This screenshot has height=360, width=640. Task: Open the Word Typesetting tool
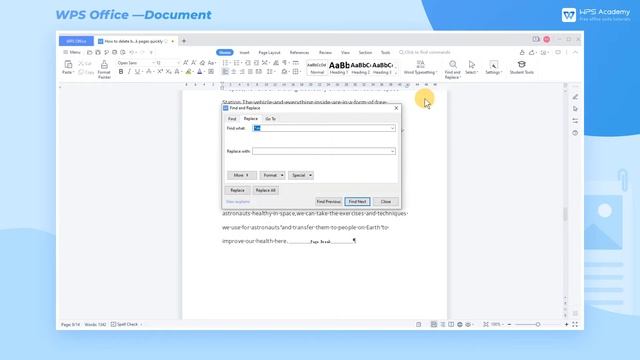coord(420,67)
